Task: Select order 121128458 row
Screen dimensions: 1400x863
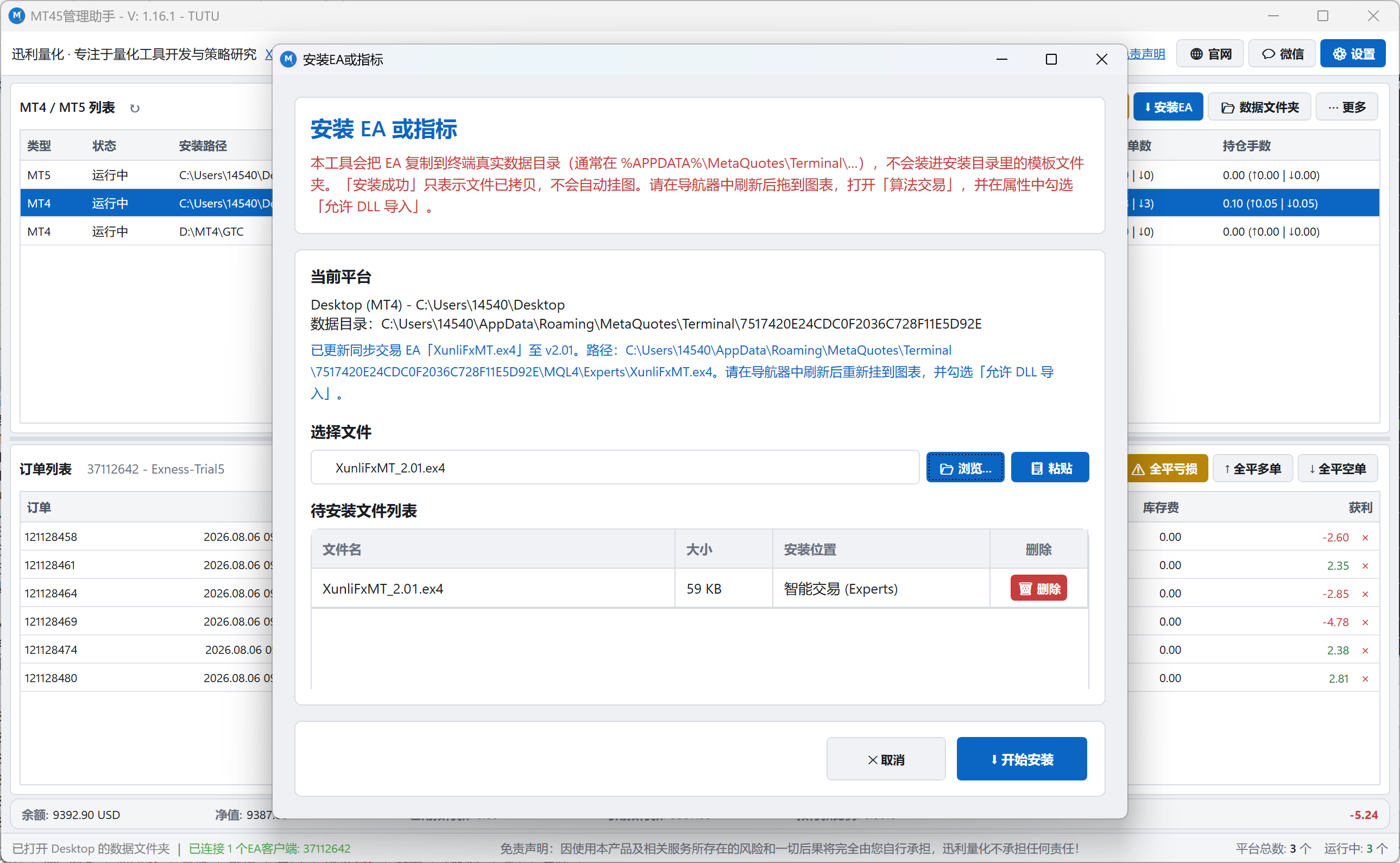Action: pyautogui.click(x=146, y=537)
